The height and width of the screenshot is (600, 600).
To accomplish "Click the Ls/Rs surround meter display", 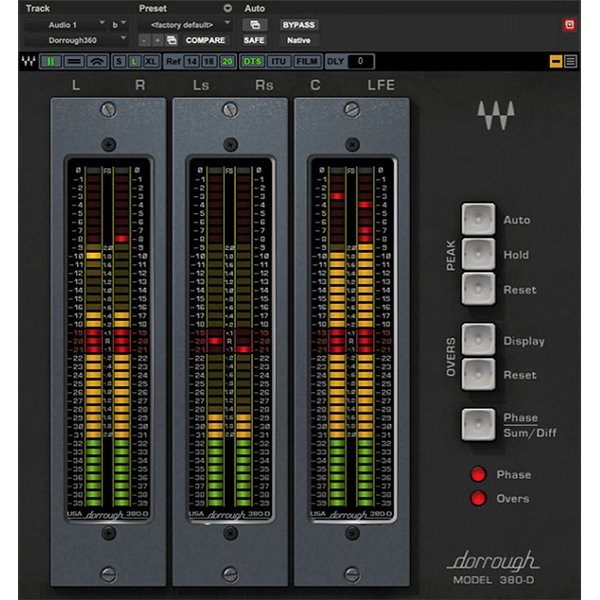I will coord(230,340).
